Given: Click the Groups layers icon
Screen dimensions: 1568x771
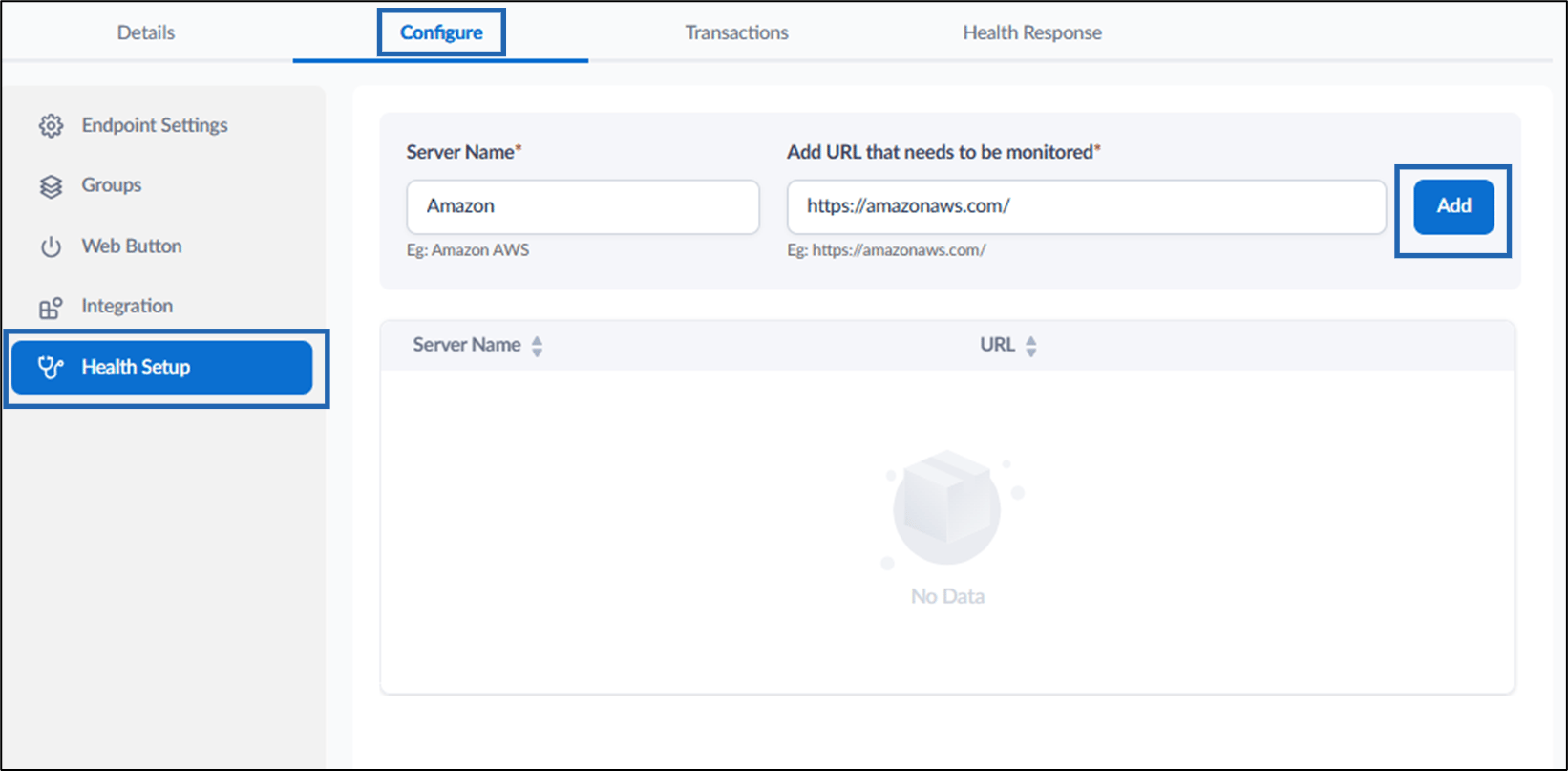Looking at the screenshot, I should [x=51, y=185].
